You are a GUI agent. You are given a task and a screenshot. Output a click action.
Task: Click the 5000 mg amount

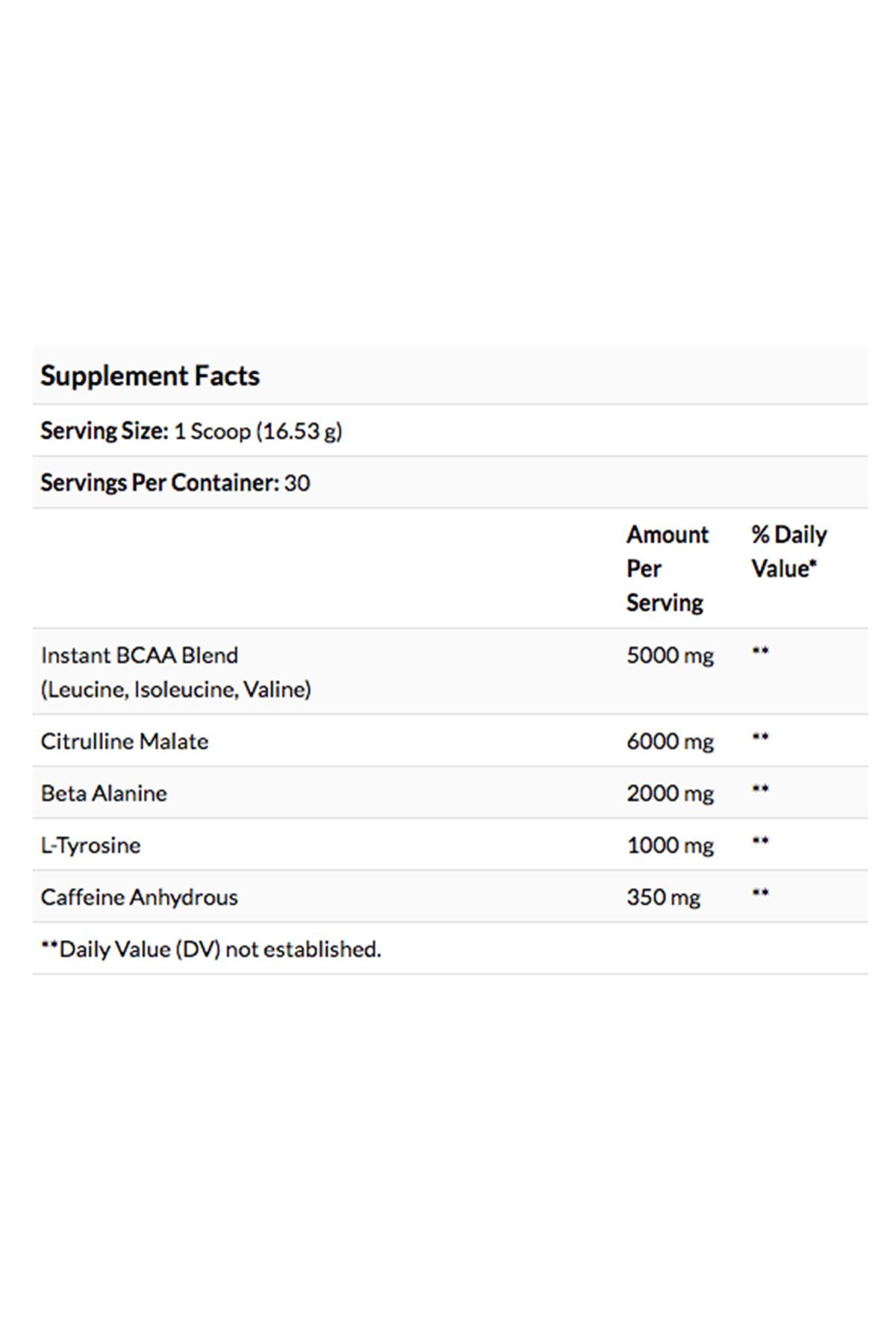670,656
